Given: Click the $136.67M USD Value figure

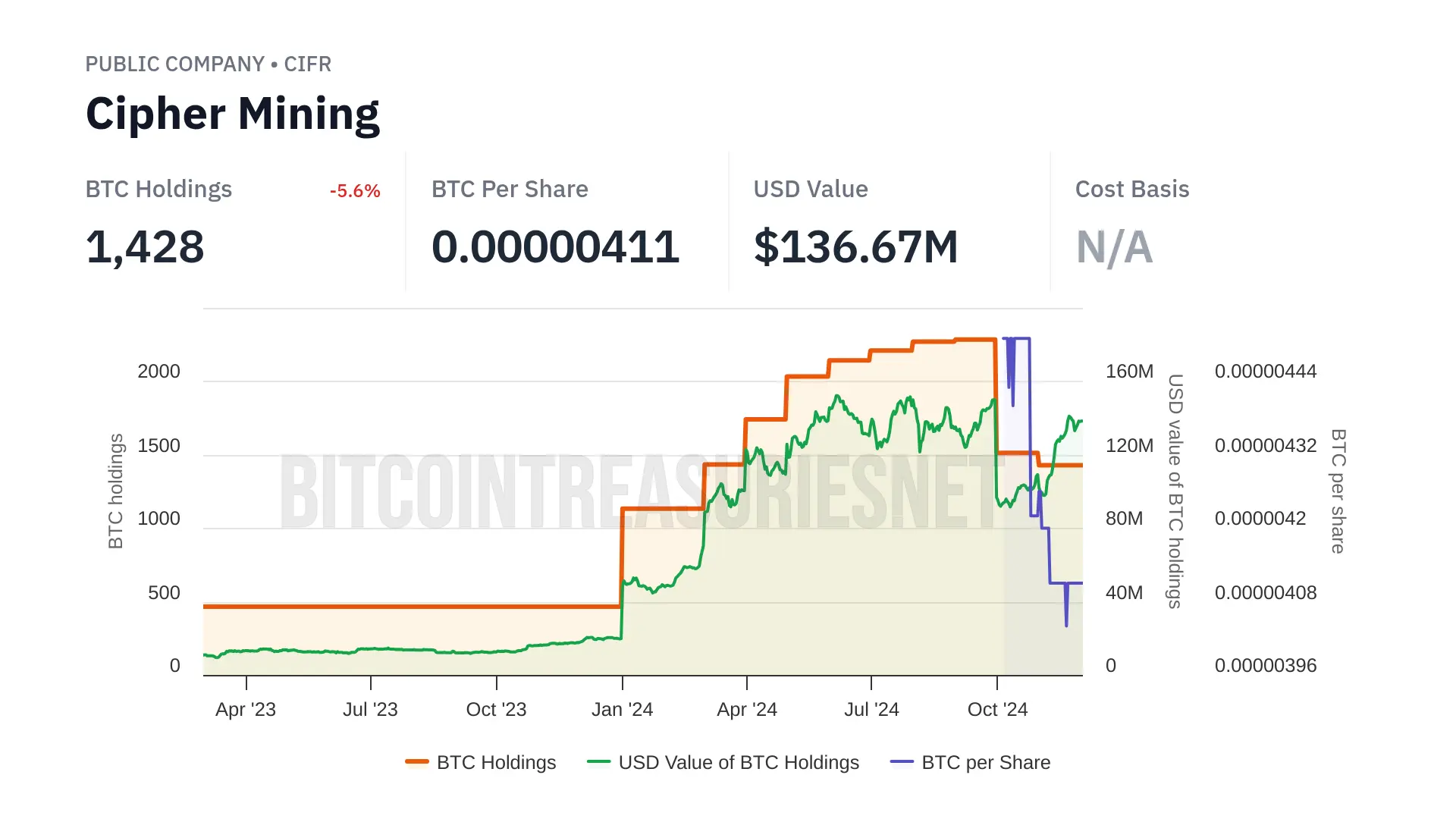Looking at the screenshot, I should click(855, 247).
